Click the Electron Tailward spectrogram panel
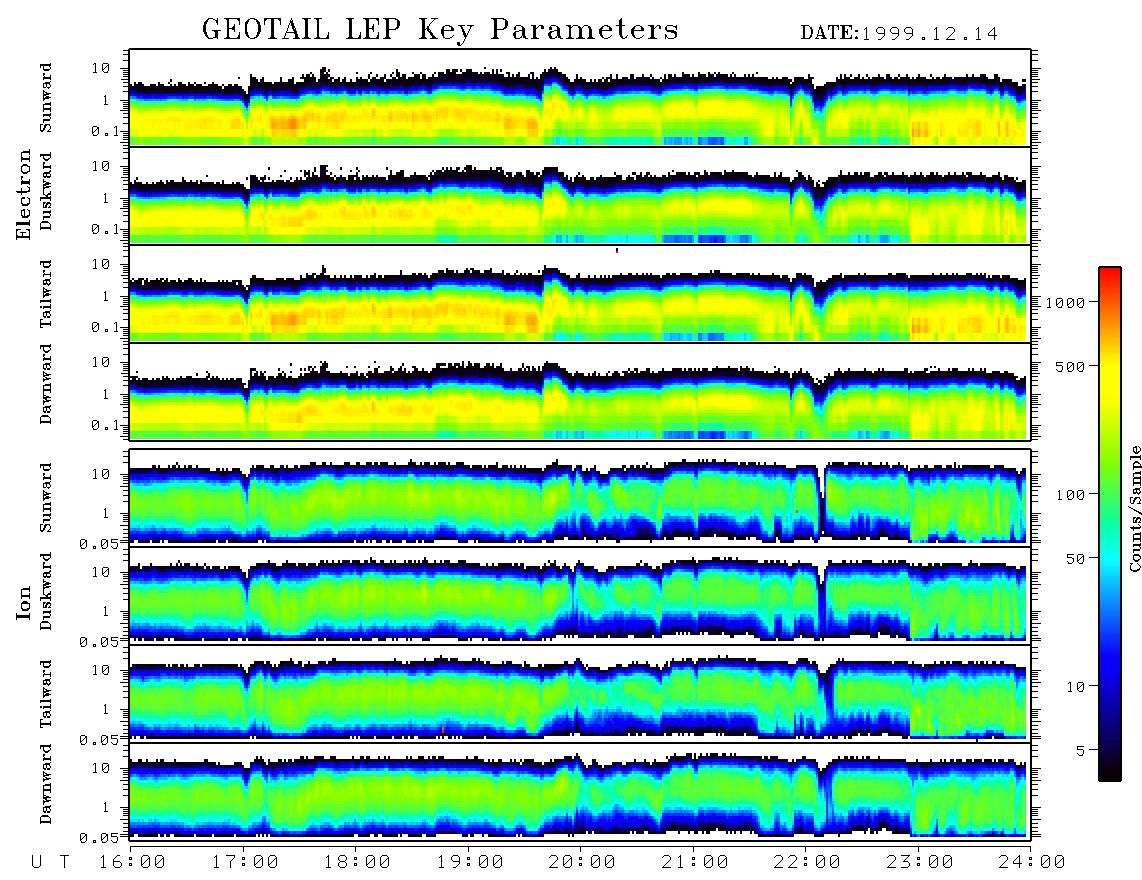This screenshot has width=1142, height=880. [580, 294]
